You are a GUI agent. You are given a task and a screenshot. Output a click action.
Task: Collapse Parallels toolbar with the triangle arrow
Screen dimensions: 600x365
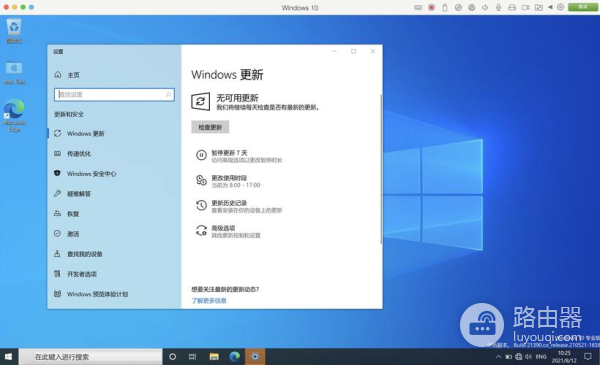click(x=550, y=7)
